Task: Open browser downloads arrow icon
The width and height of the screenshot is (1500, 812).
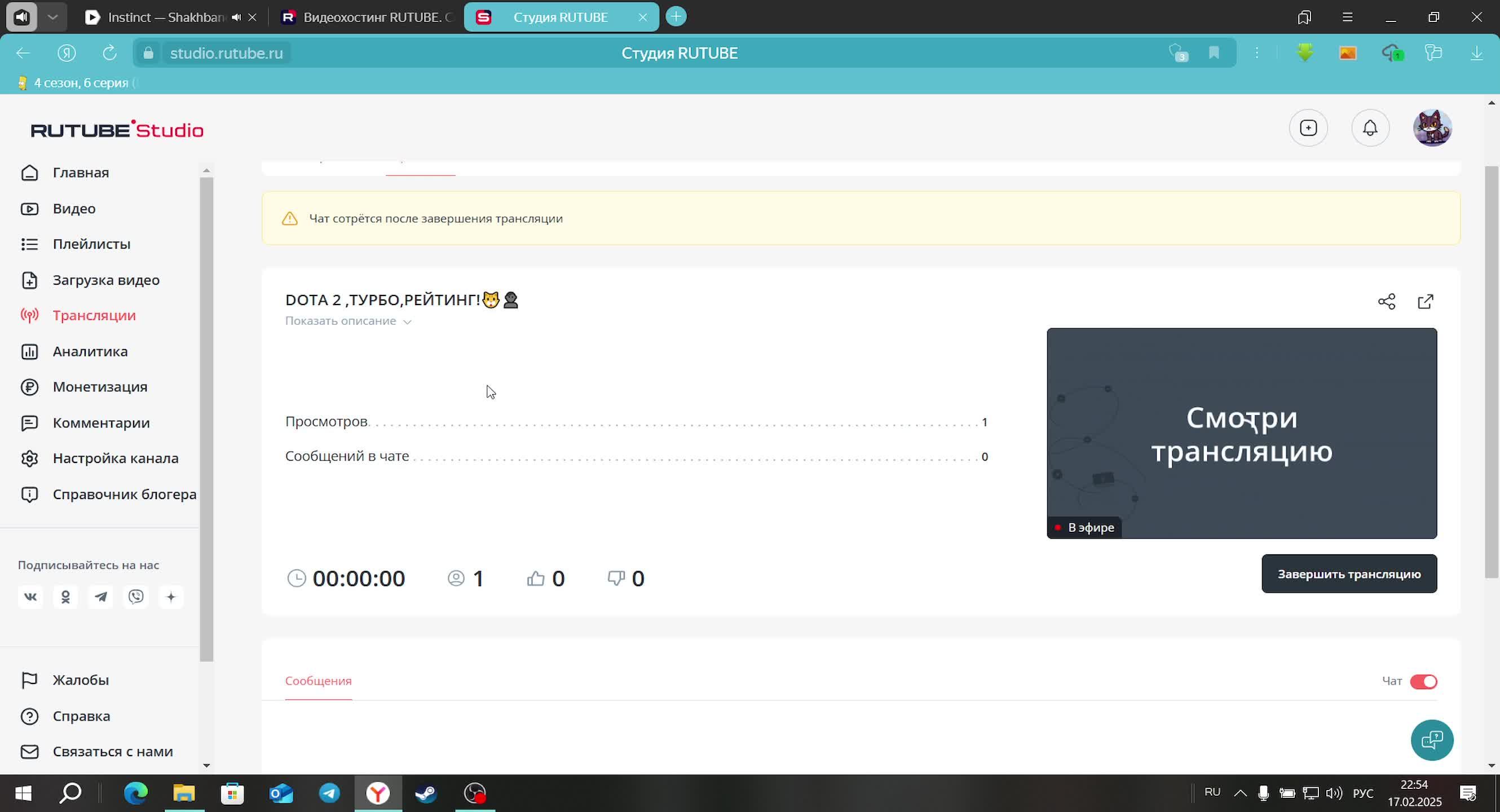Action: point(1477,54)
